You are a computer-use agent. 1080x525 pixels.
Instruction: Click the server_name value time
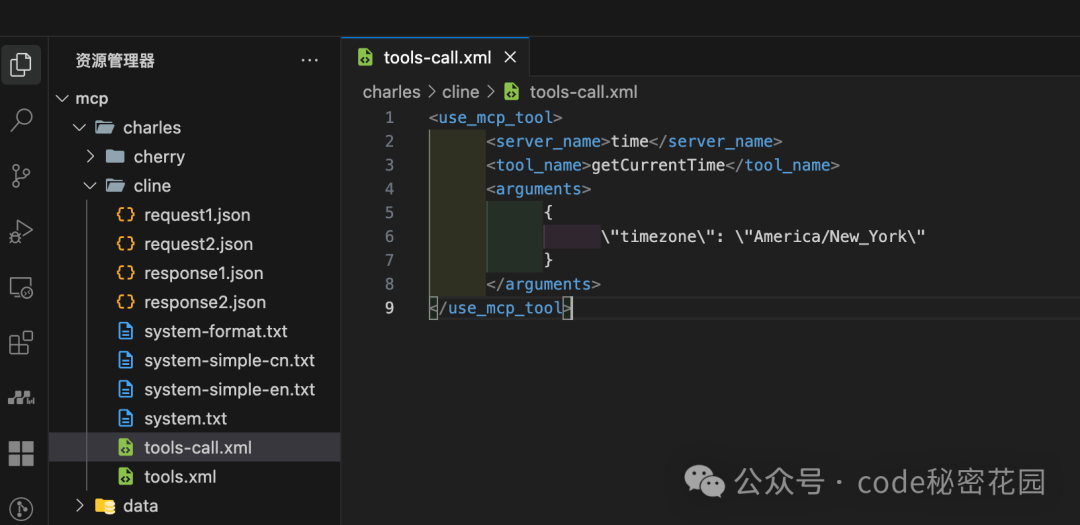(630, 141)
